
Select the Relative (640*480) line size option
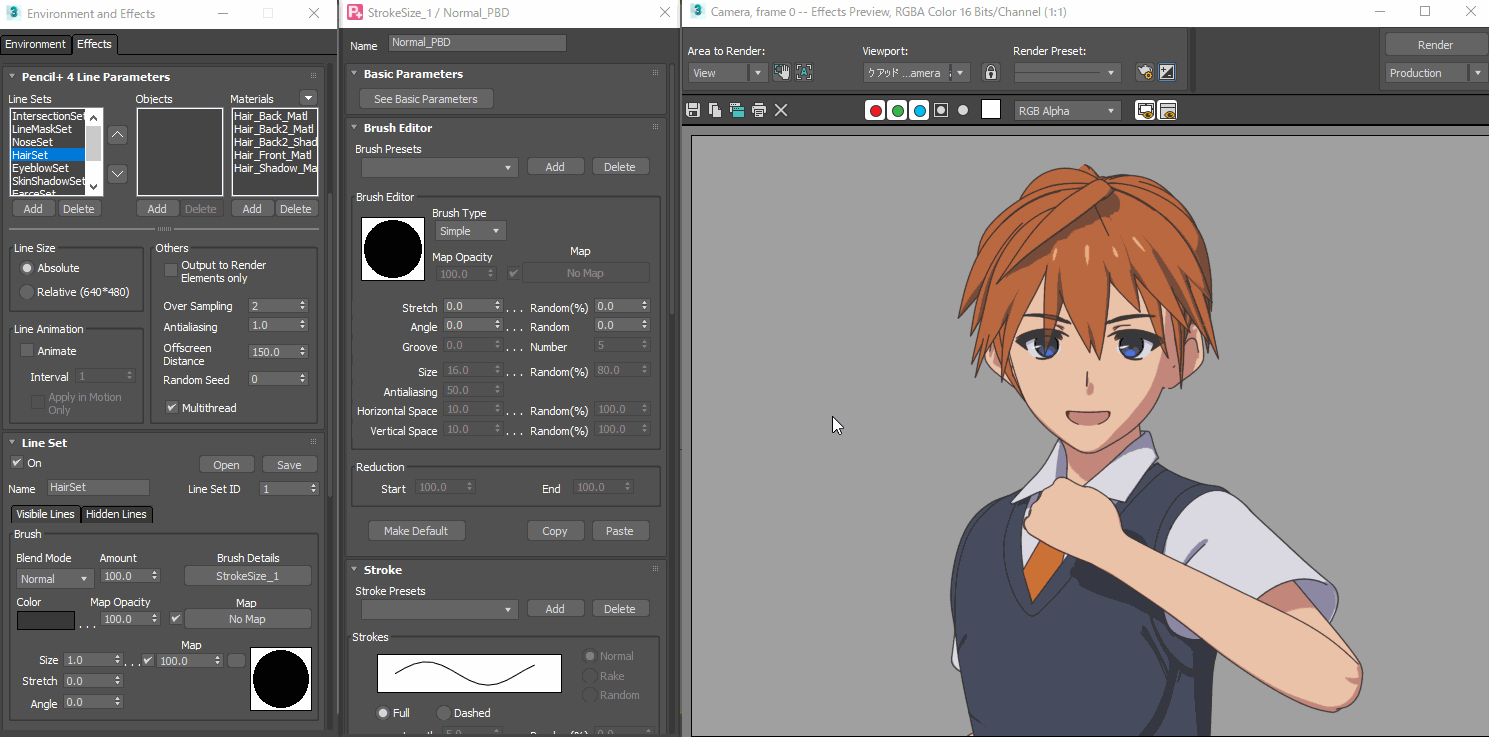tap(27, 292)
